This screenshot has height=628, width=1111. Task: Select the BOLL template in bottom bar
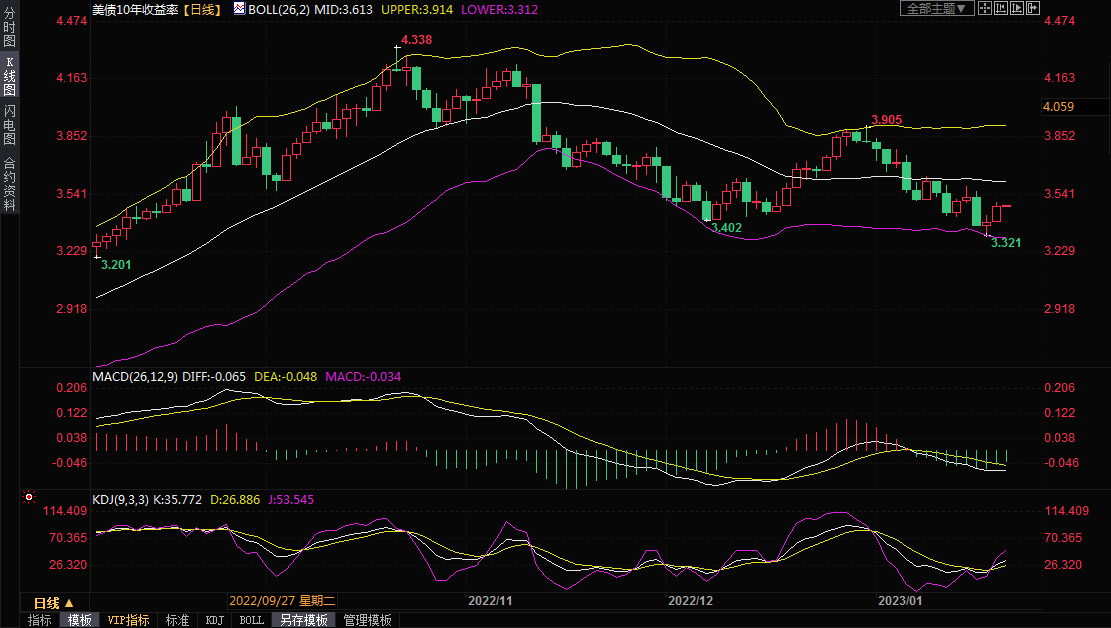pos(251,620)
